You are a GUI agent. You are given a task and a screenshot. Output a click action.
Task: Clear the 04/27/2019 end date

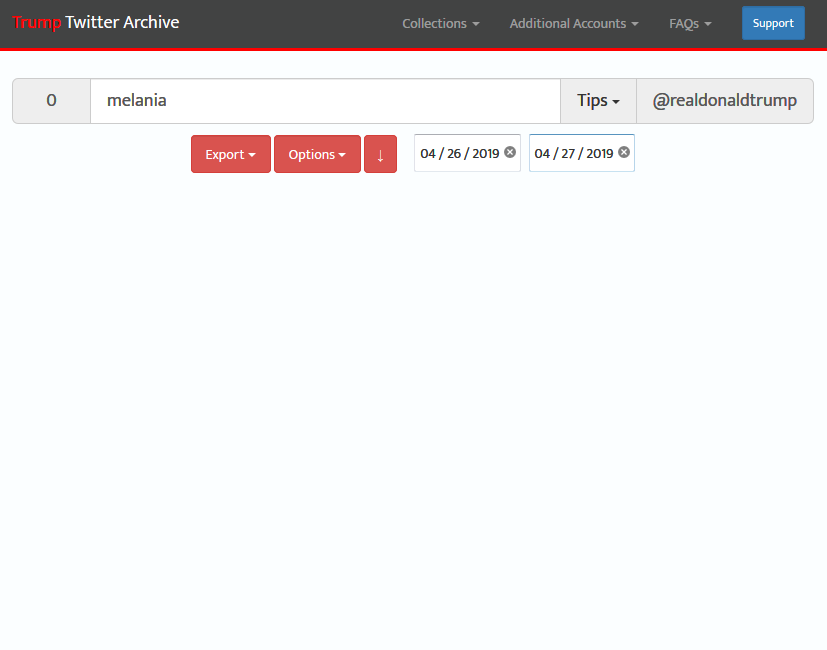pos(624,152)
